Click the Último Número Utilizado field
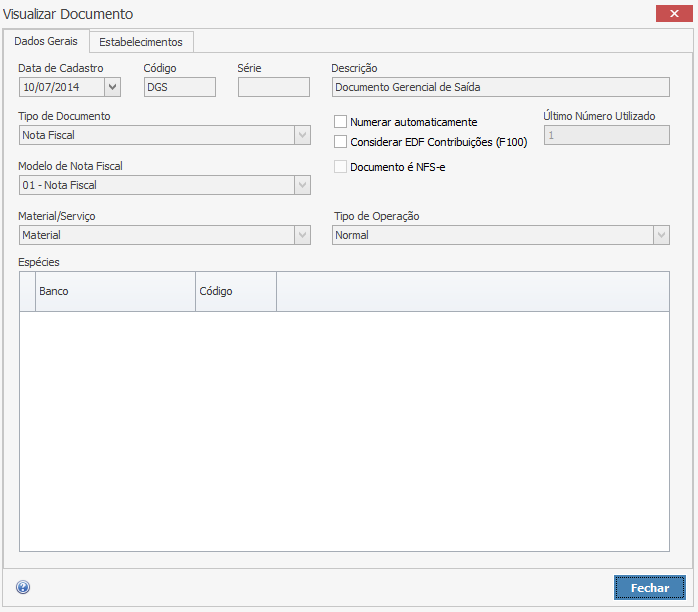 point(606,135)
